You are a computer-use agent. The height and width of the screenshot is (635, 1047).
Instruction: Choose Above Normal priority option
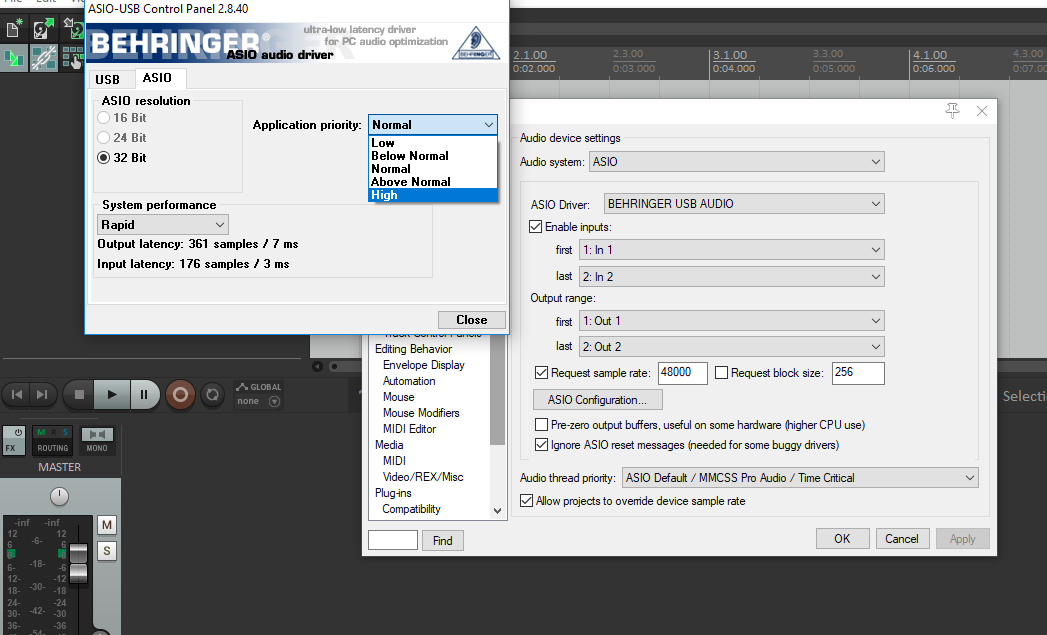pyautogui.click(x=433, y=182)
